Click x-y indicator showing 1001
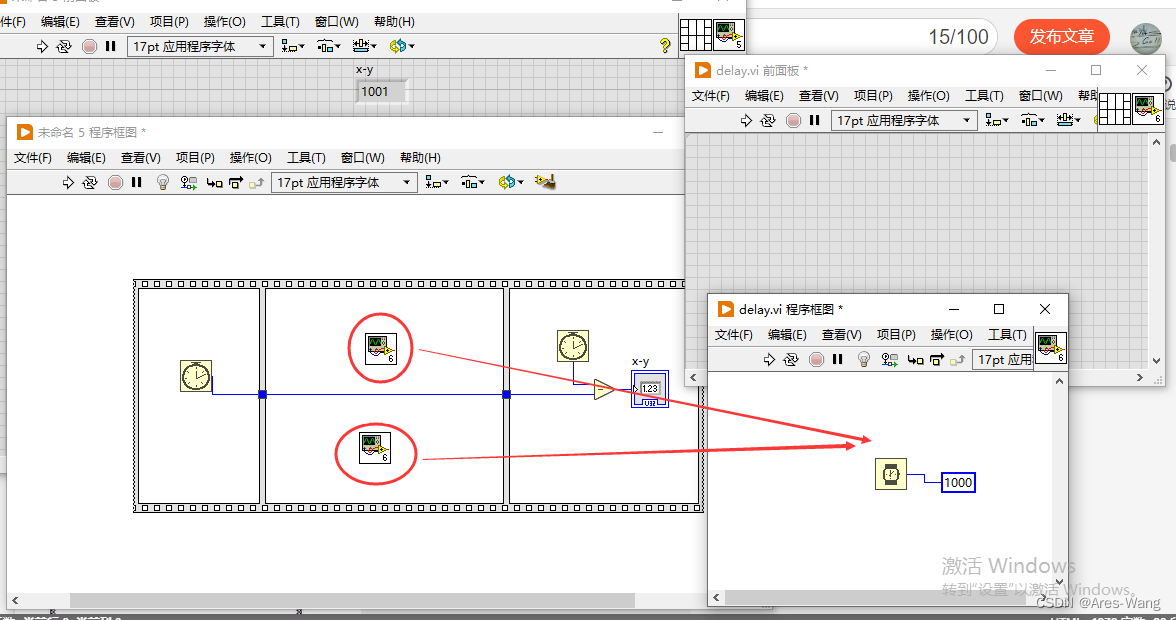 [382, 91]
